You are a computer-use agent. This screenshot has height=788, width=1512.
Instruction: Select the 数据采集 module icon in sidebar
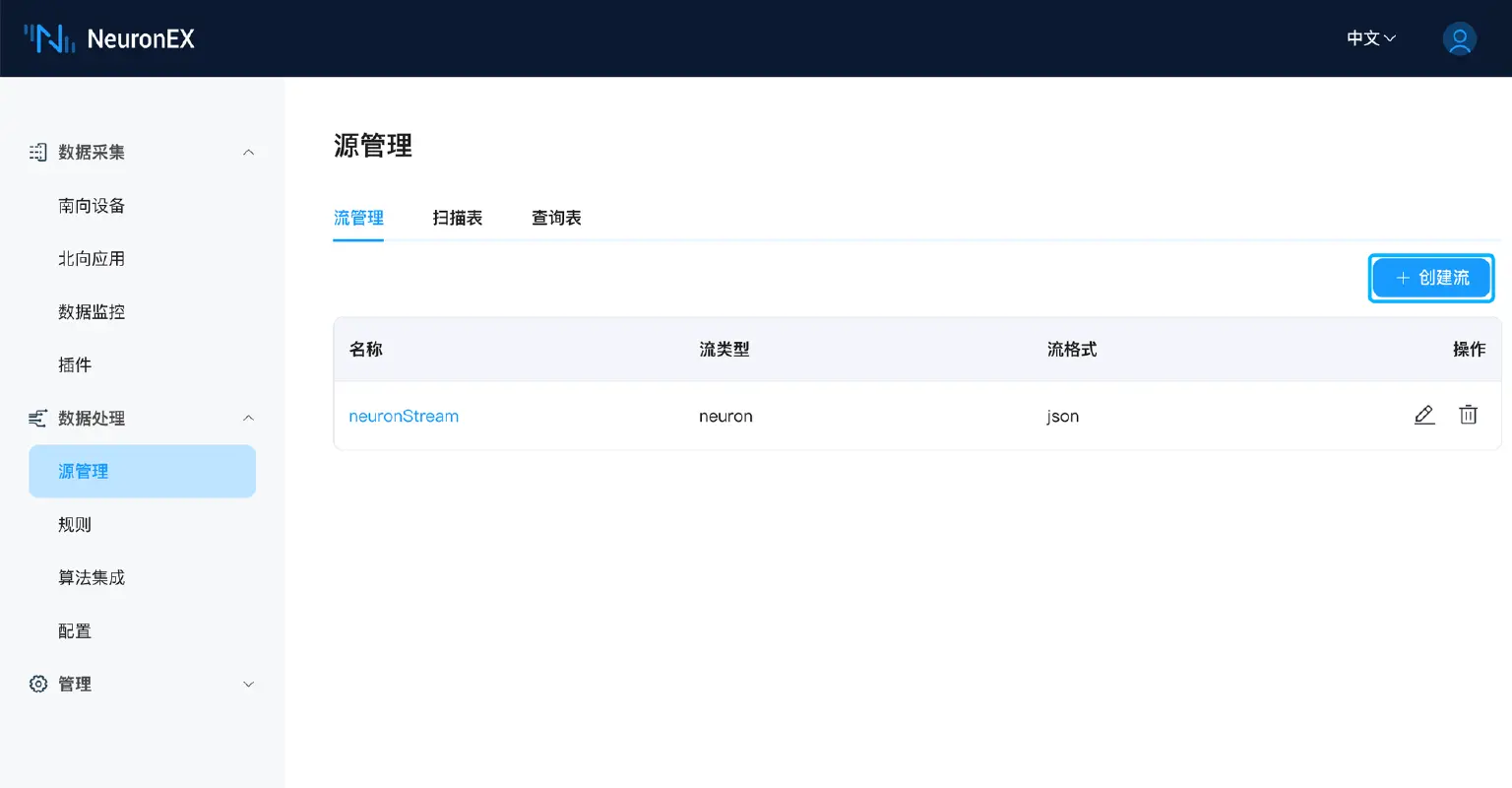[x=37, y=152]
